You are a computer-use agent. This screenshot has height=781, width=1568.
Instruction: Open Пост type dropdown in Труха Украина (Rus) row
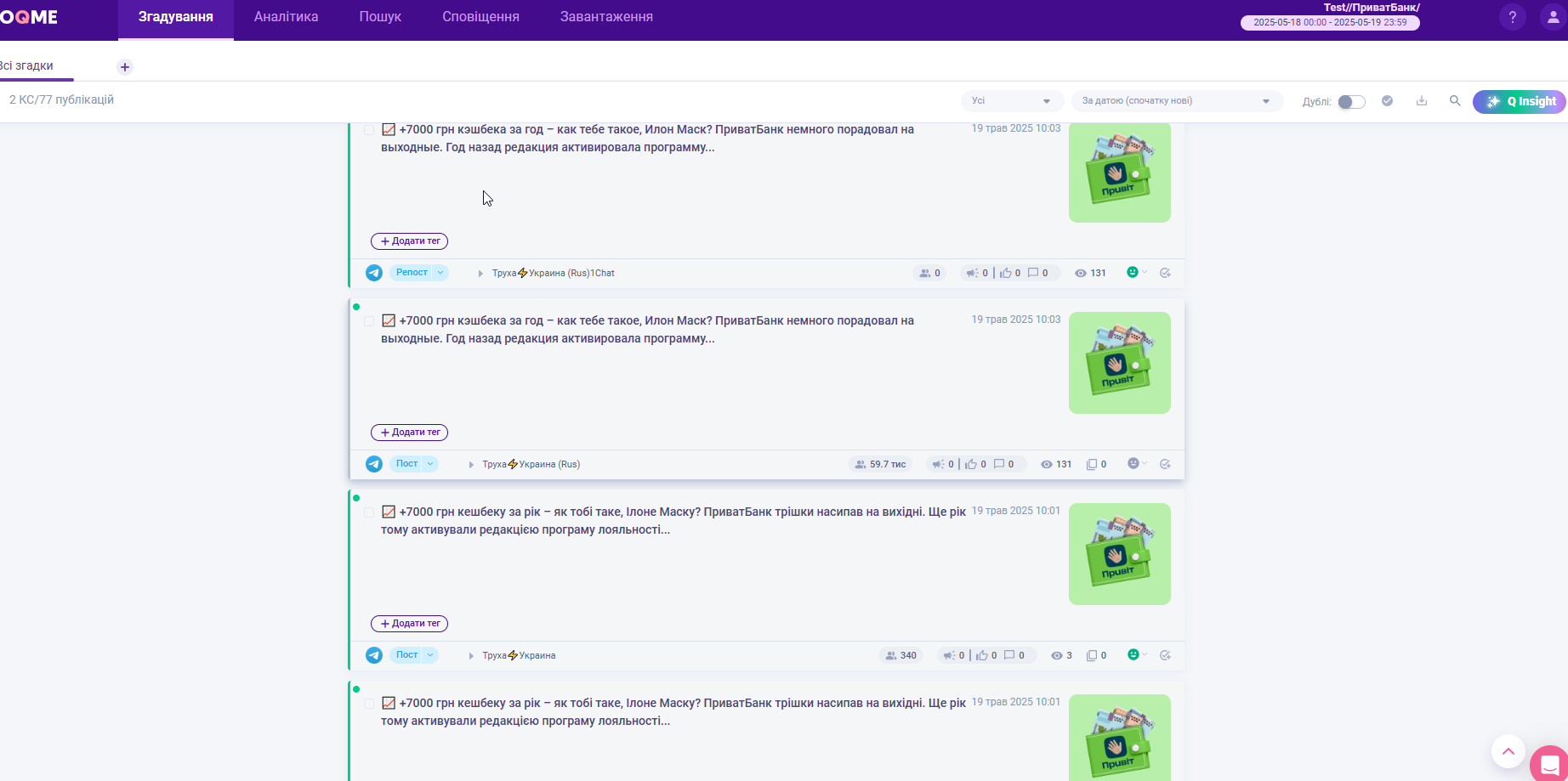[430, 464]
